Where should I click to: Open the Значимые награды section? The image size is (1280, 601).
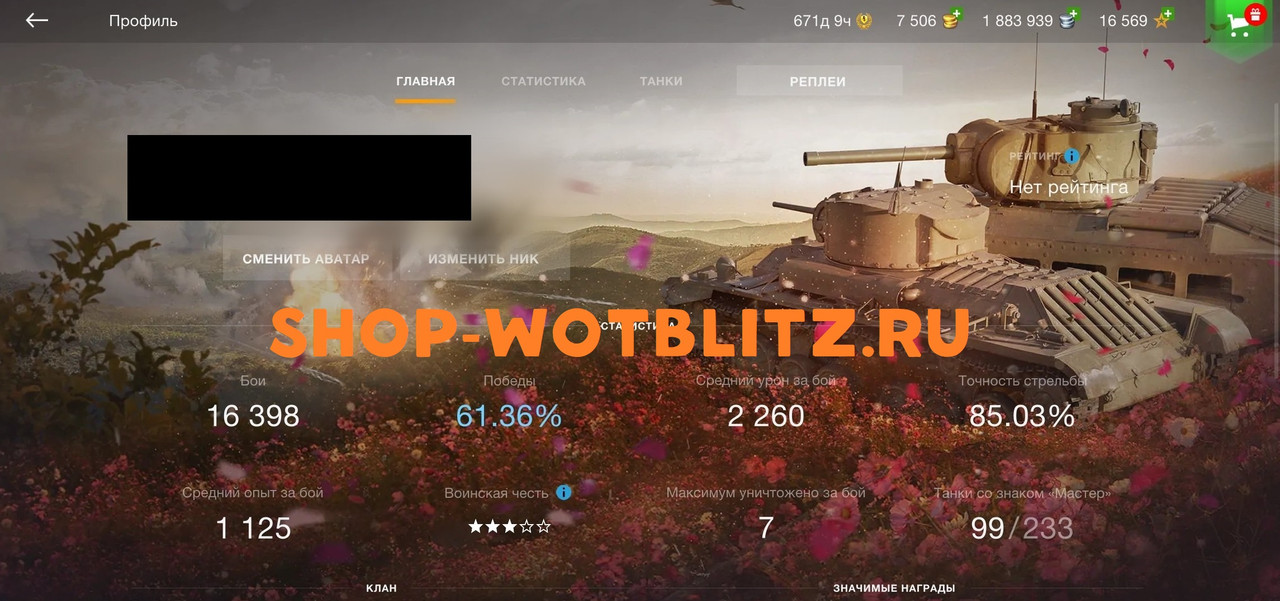(x=894, y=588)
